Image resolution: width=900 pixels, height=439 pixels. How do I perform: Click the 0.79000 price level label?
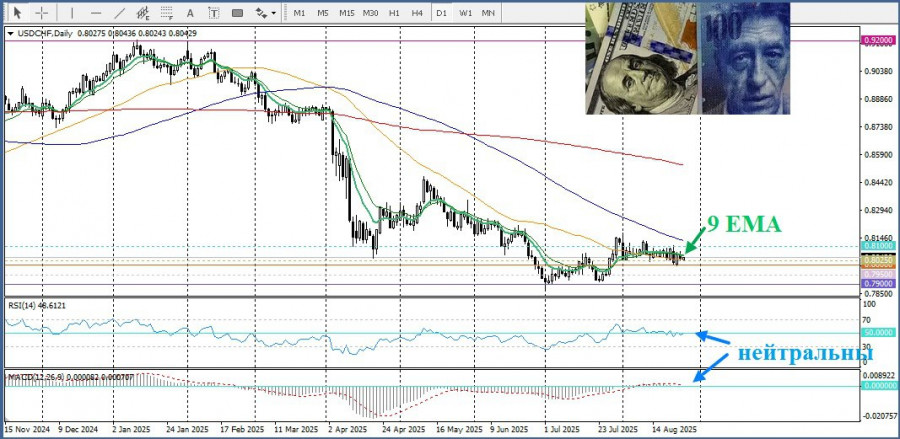click(878, 283)
